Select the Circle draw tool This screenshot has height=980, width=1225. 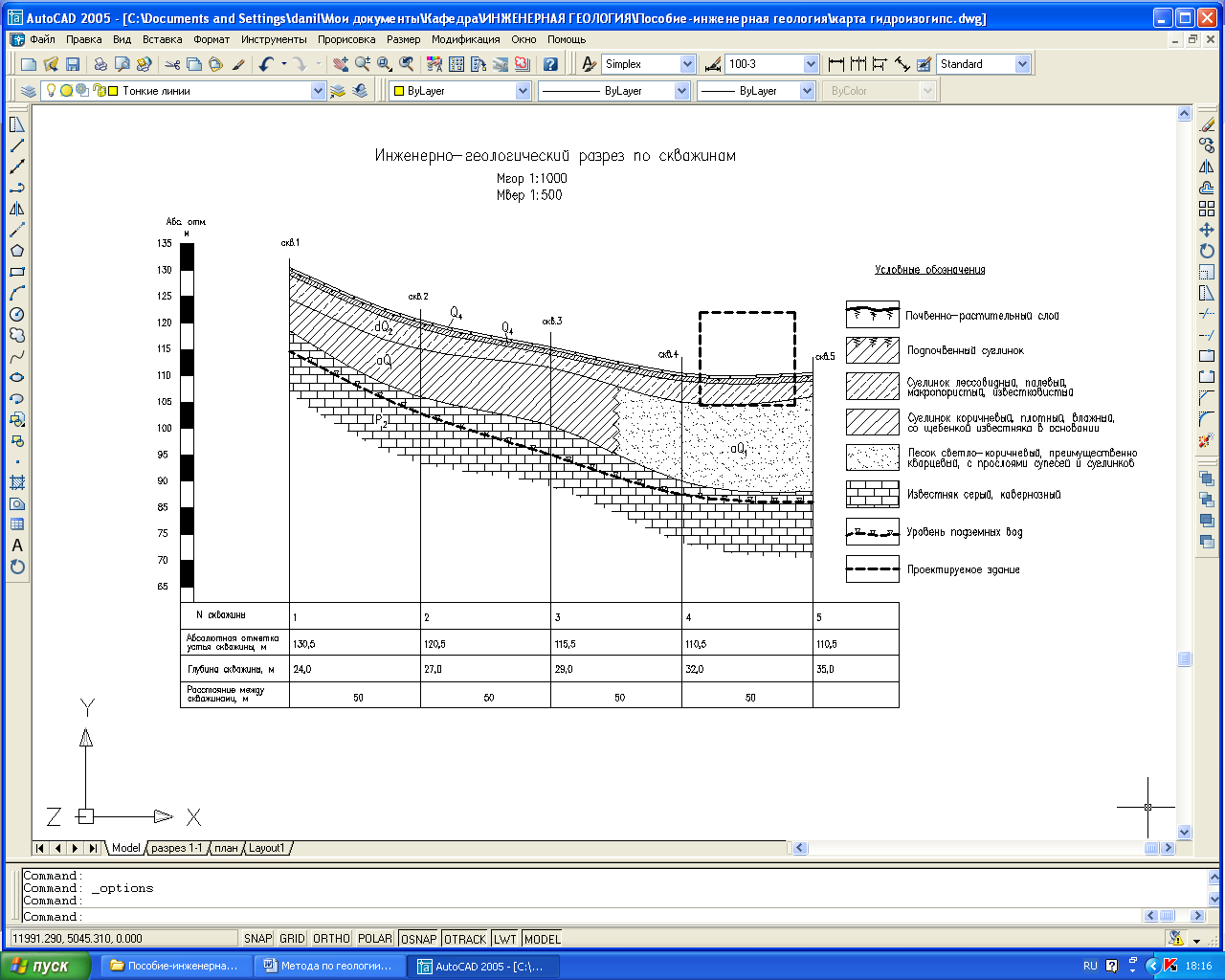pos(17,314)
